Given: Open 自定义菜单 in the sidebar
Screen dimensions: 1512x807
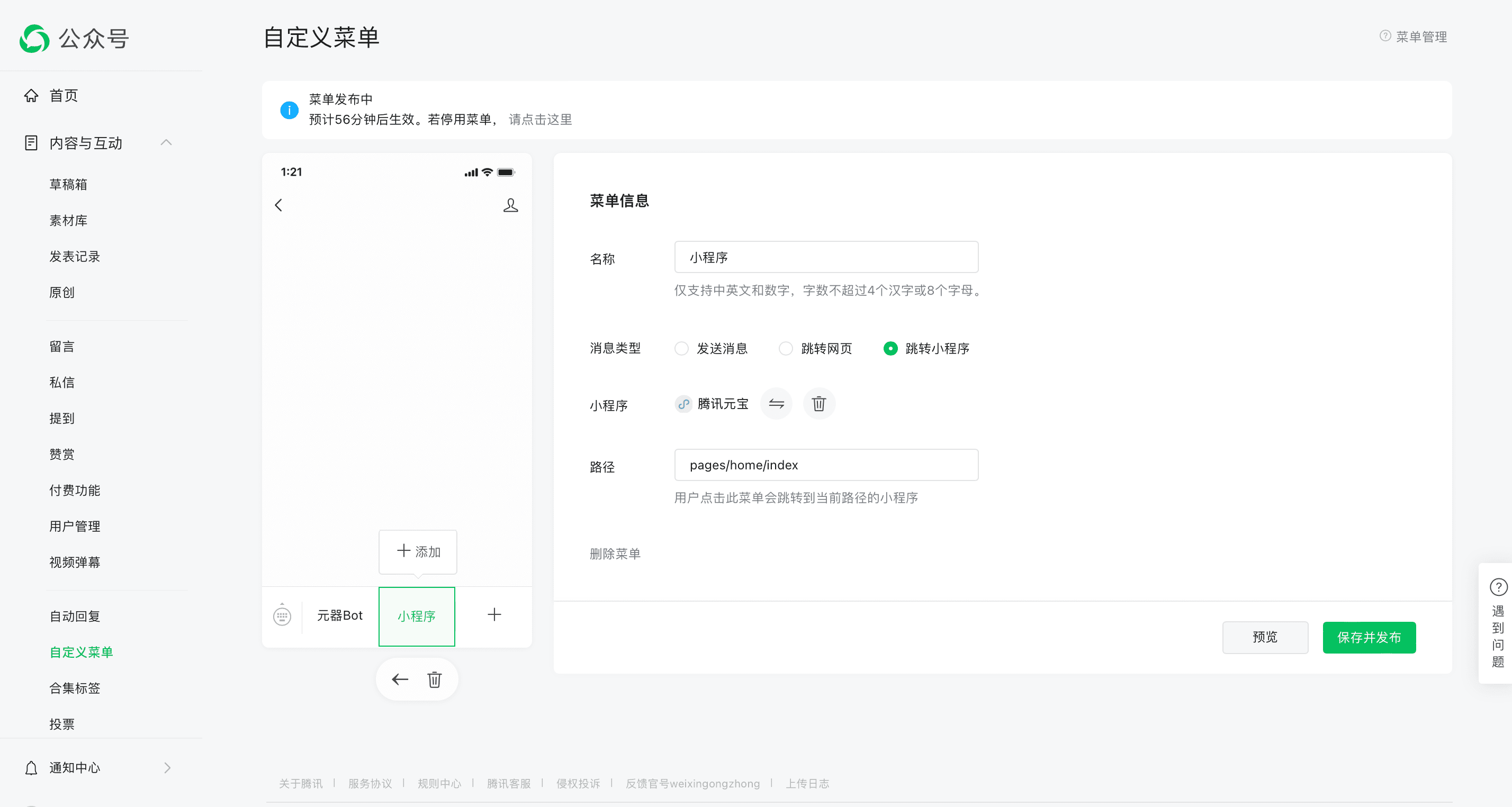Looking at the screenshot, I should (x=81, y=652).
